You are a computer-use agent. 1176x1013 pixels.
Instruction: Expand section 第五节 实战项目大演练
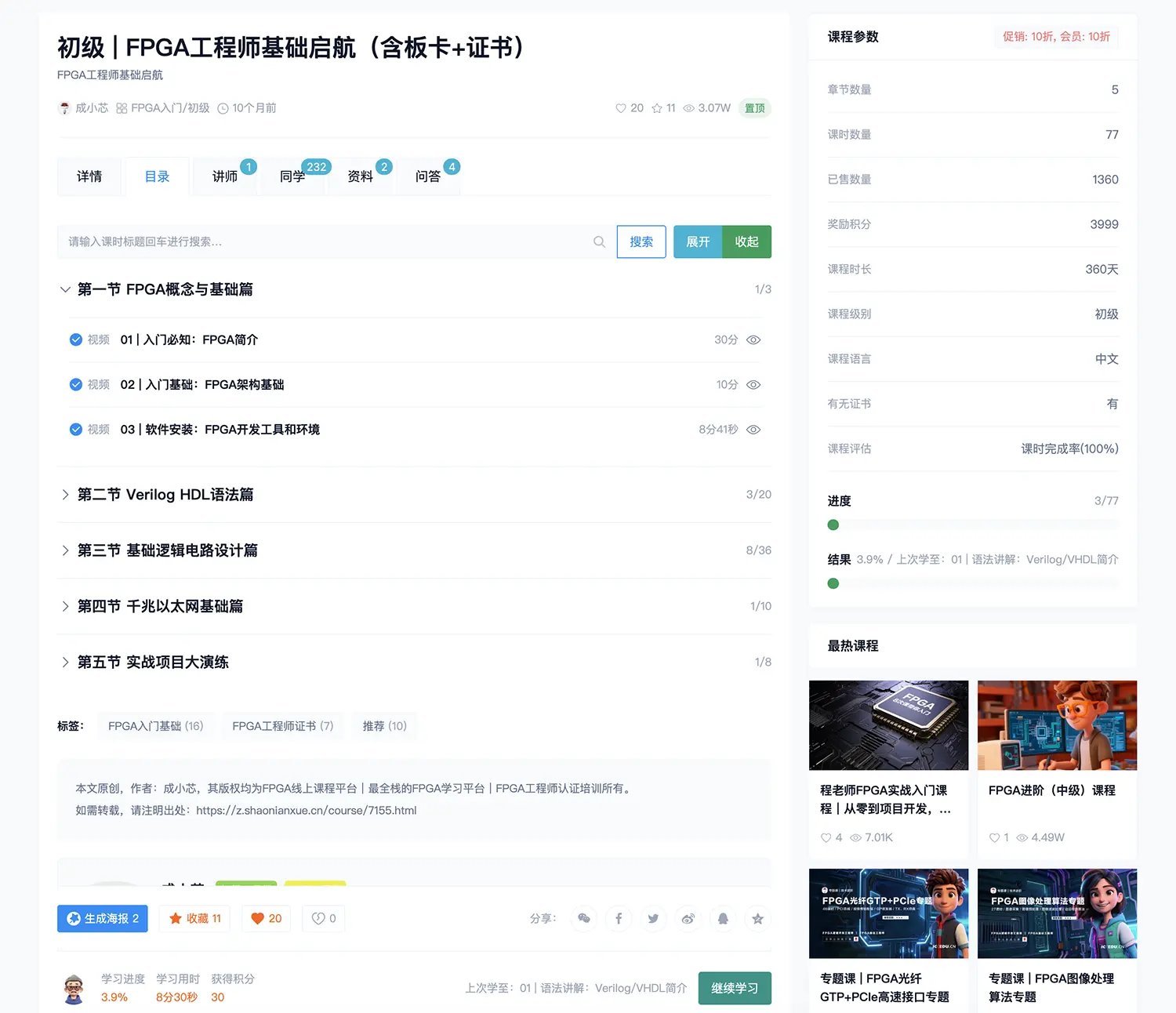tap(66, 663)
